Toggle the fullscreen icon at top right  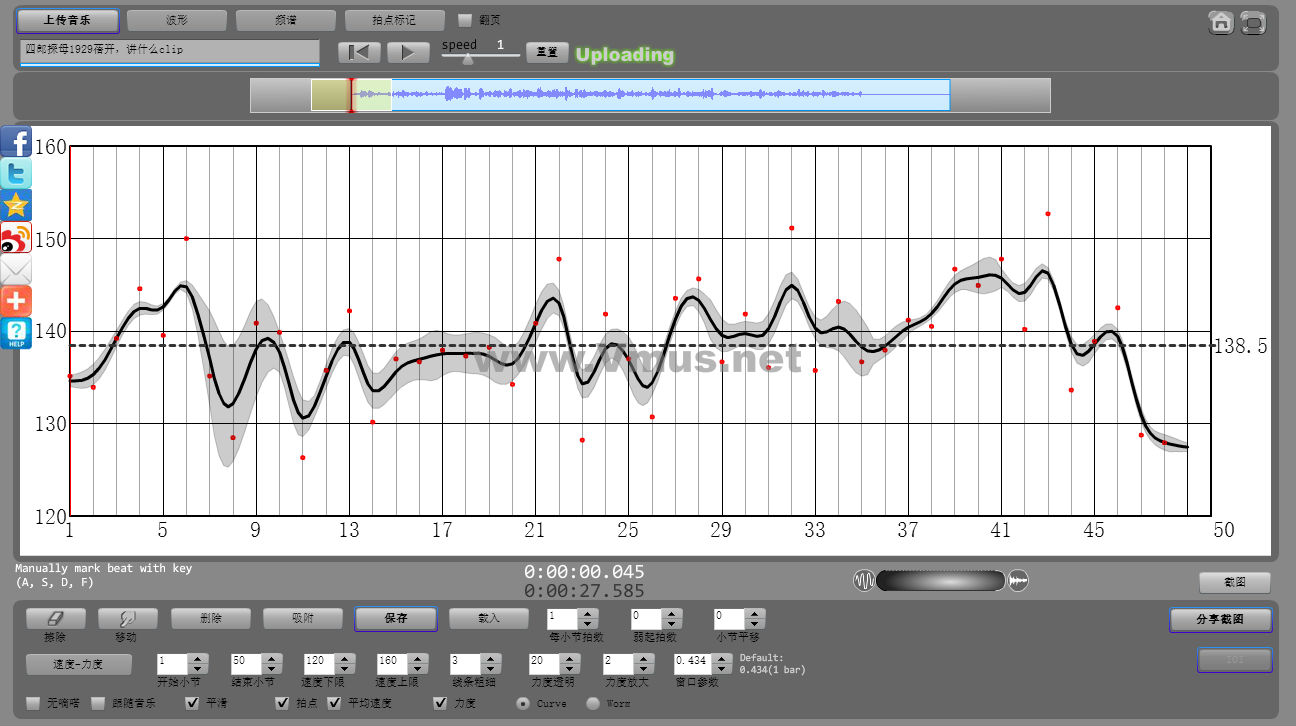1254,22
